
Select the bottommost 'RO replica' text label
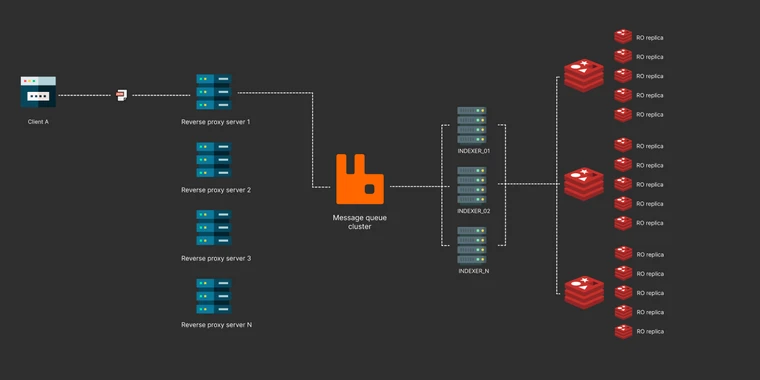coord(649,332)
